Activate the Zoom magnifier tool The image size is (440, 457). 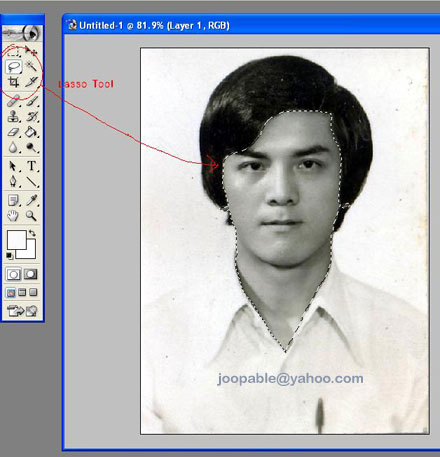(x=31, y=216)
